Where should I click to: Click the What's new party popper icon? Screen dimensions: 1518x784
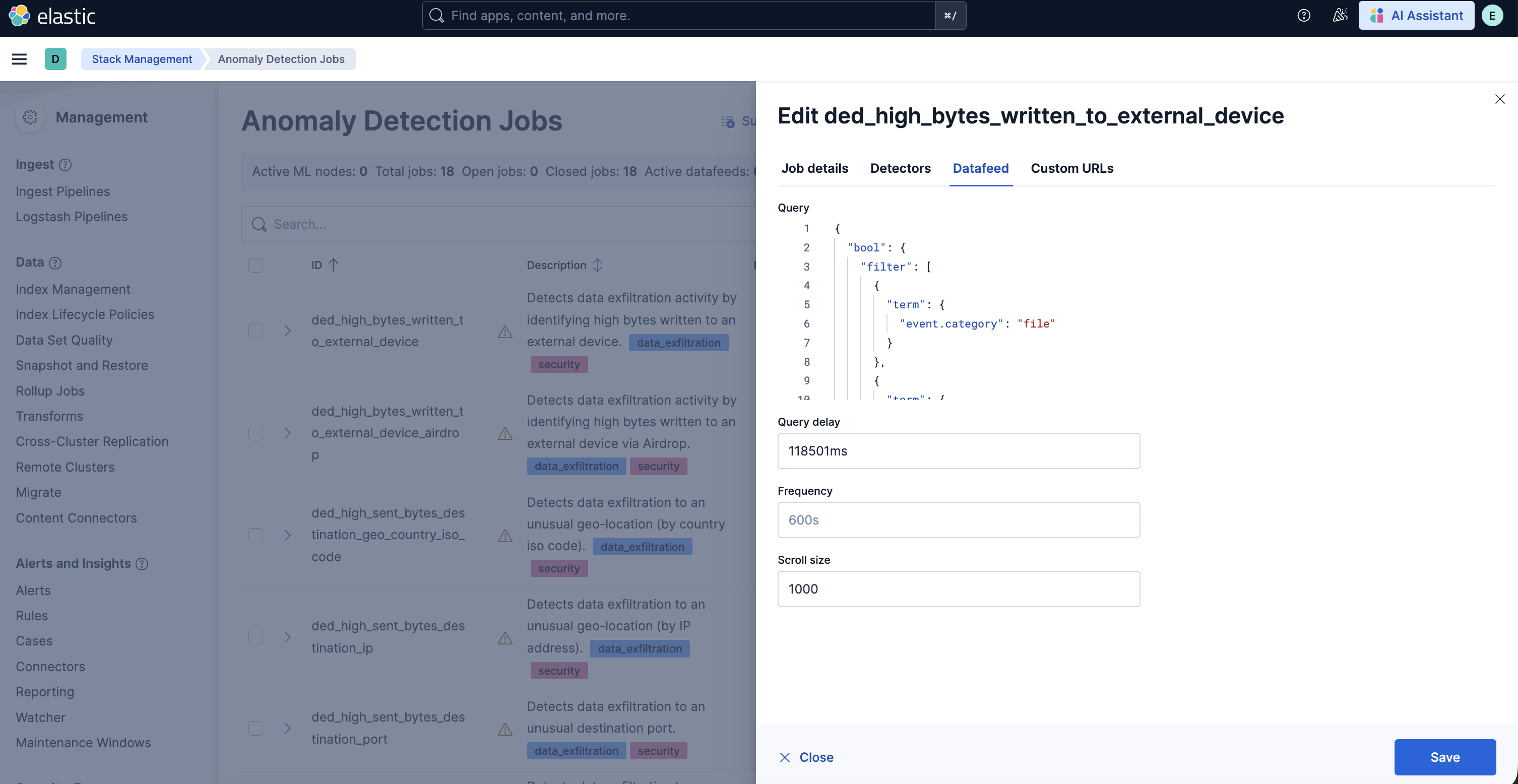[1340, 15]
